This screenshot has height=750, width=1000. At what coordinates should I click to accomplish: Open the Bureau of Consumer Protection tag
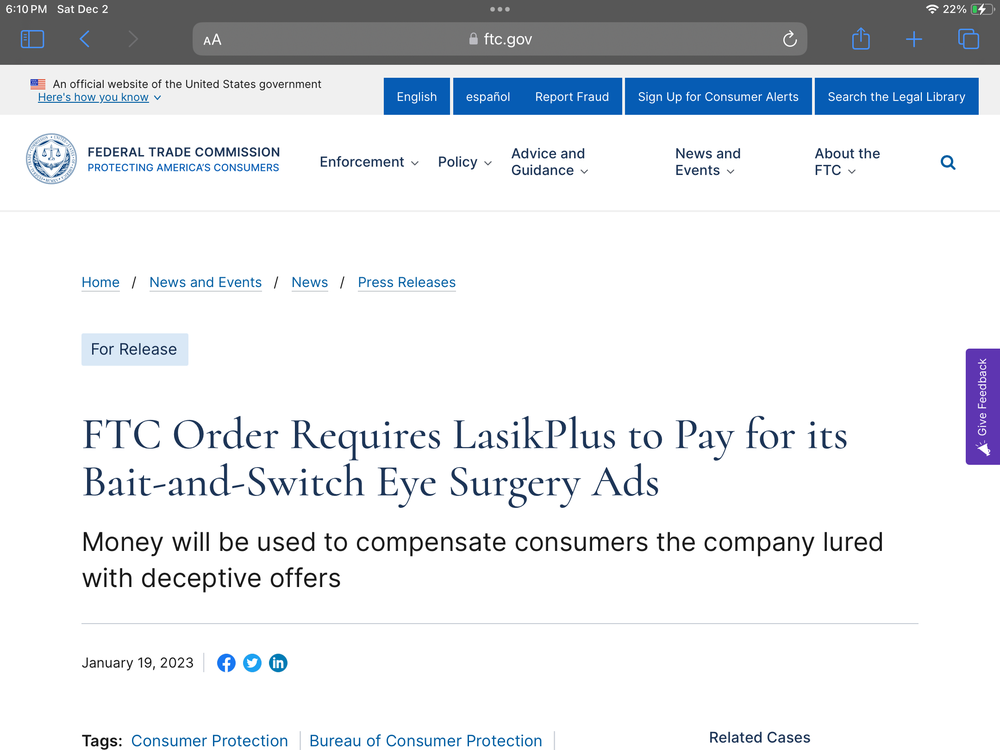point(425,740)
